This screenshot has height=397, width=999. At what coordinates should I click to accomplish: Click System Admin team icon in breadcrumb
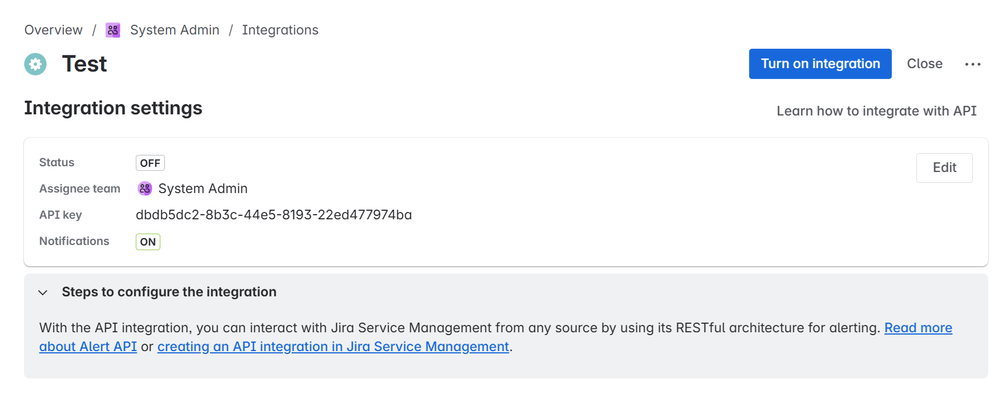pos(113,30)
